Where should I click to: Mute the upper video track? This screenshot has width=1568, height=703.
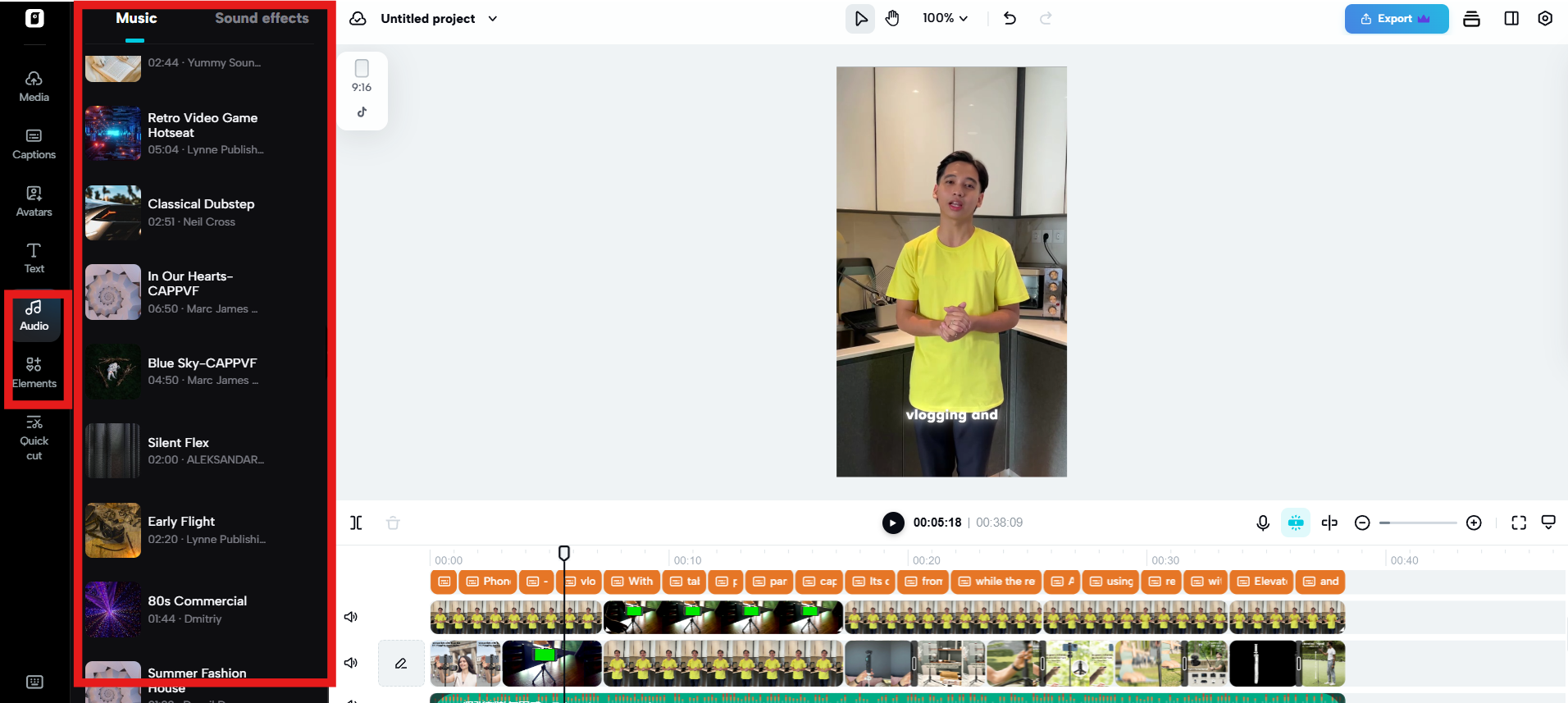tap(351, 617)
